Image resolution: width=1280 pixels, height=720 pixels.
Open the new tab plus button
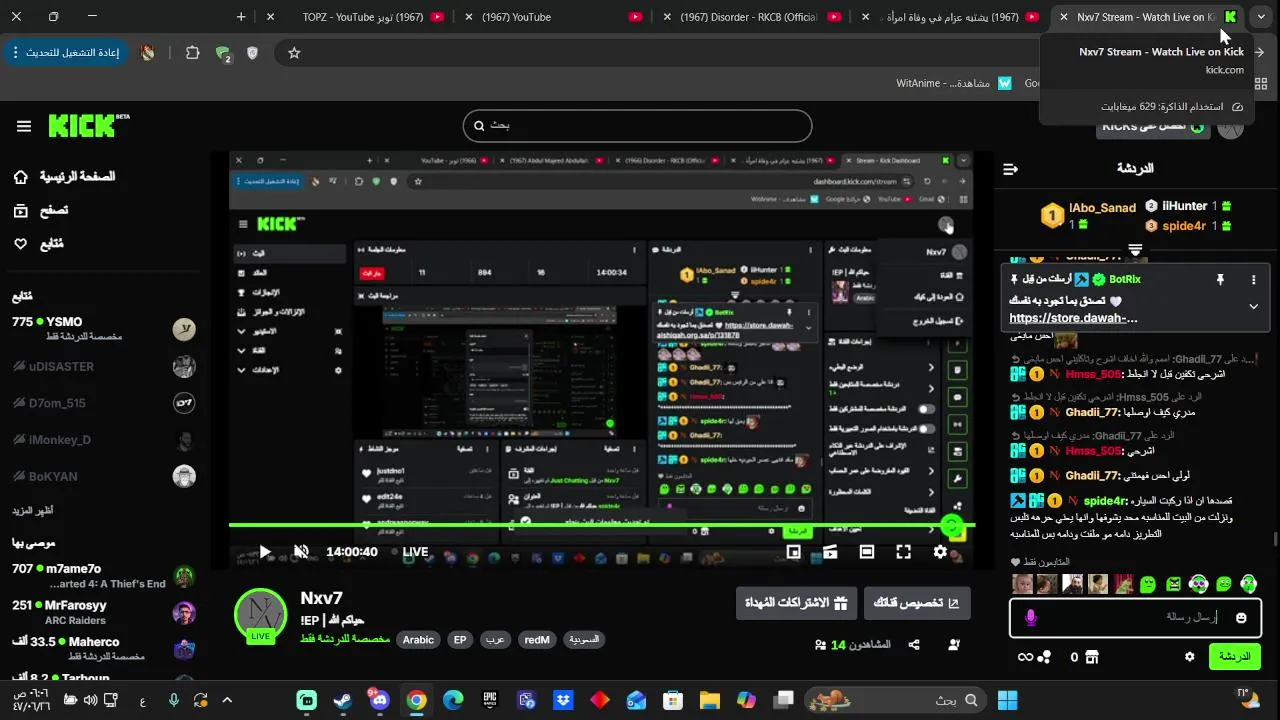click(241, 17)
